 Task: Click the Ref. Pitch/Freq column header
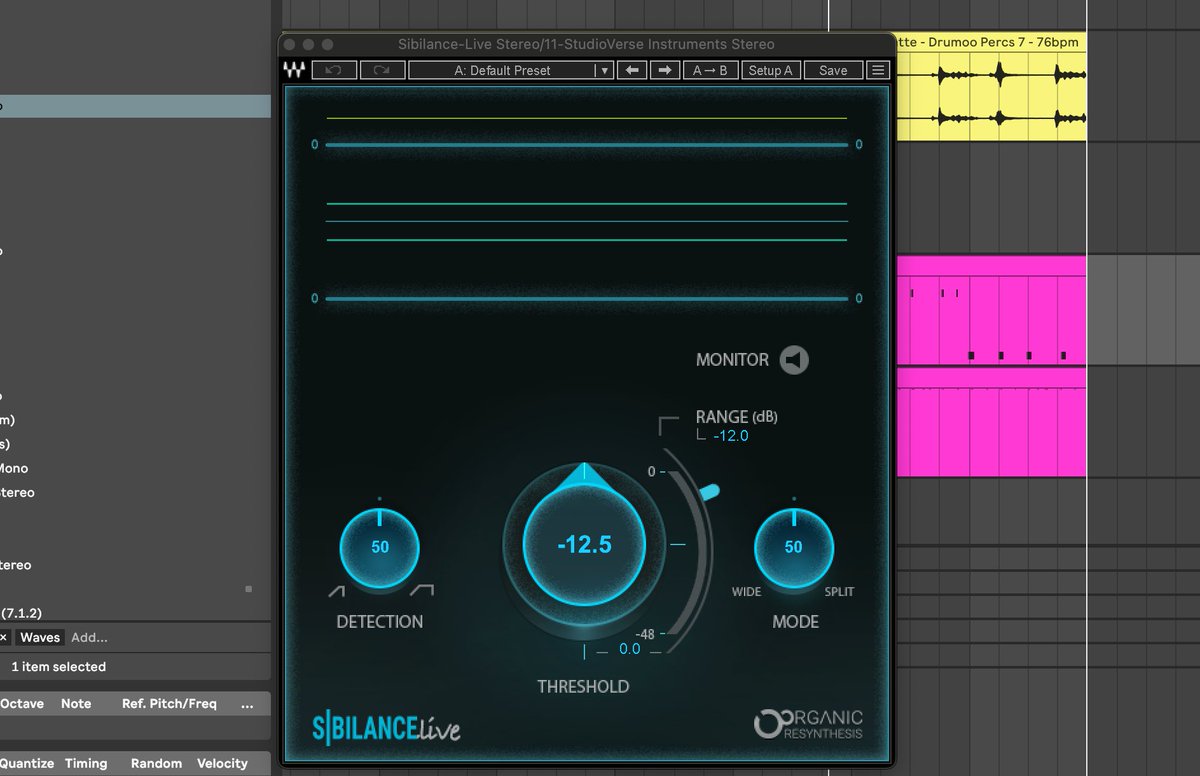(169, 704)
